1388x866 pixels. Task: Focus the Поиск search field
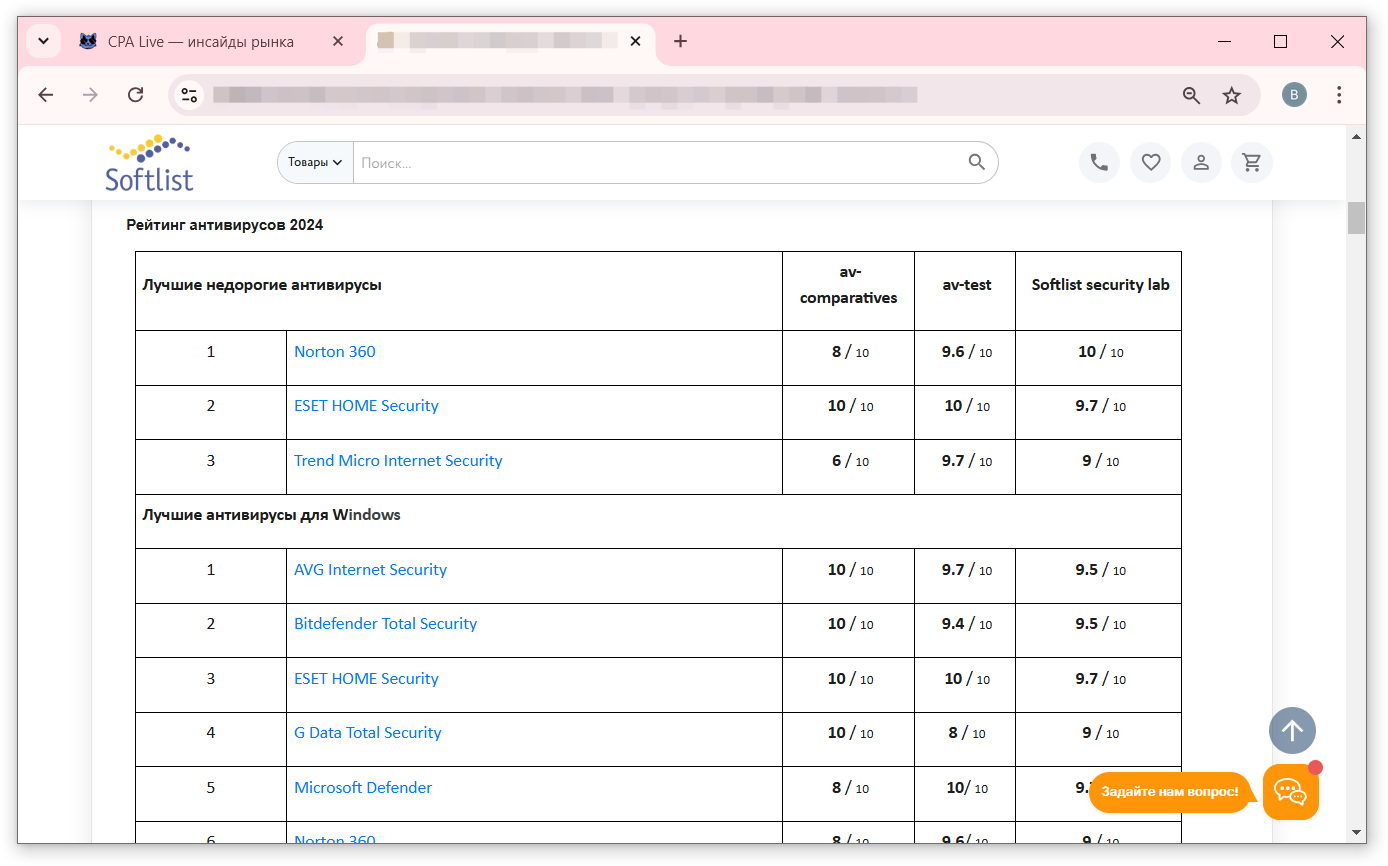tap(655, 162)
